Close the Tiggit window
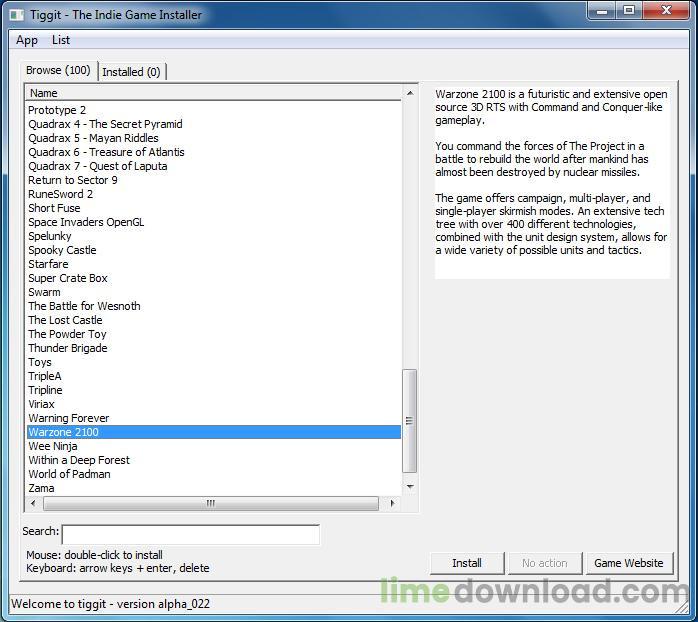Image resolution: width=698 pixels, height=622 pixels. 666,11
